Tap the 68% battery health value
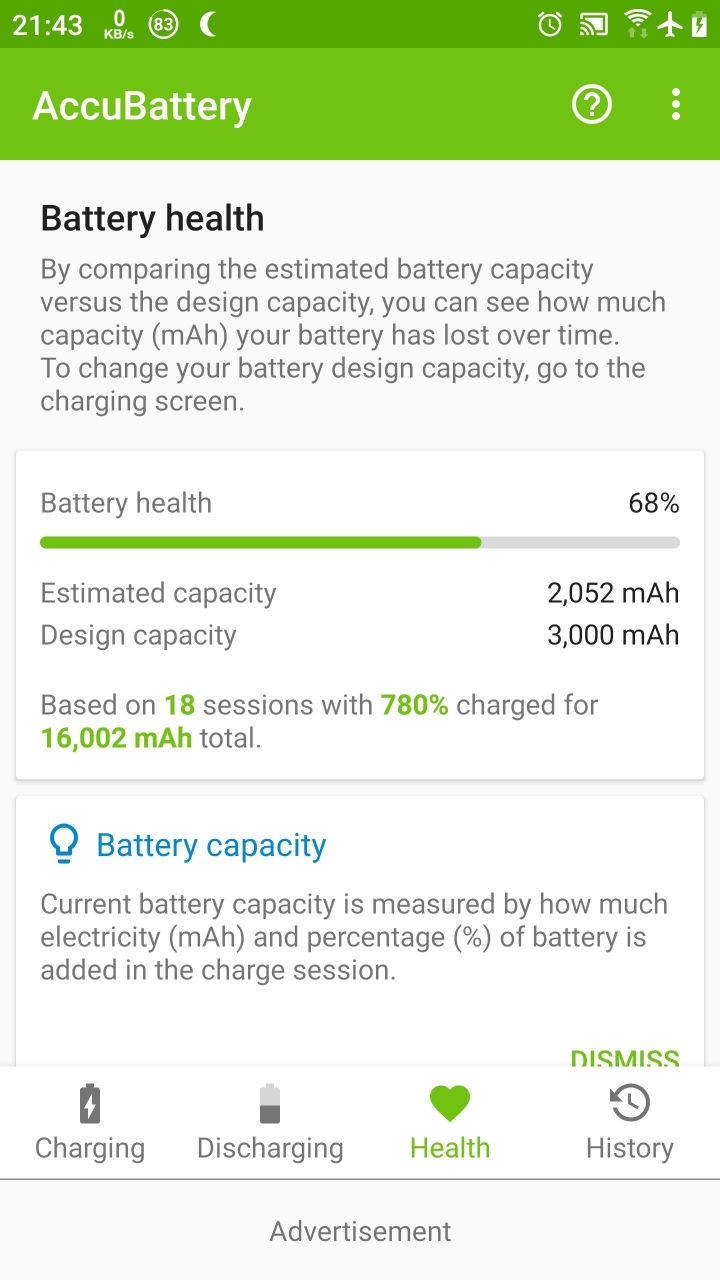Viewport: 720px width, 1280px height. point(654,503)
